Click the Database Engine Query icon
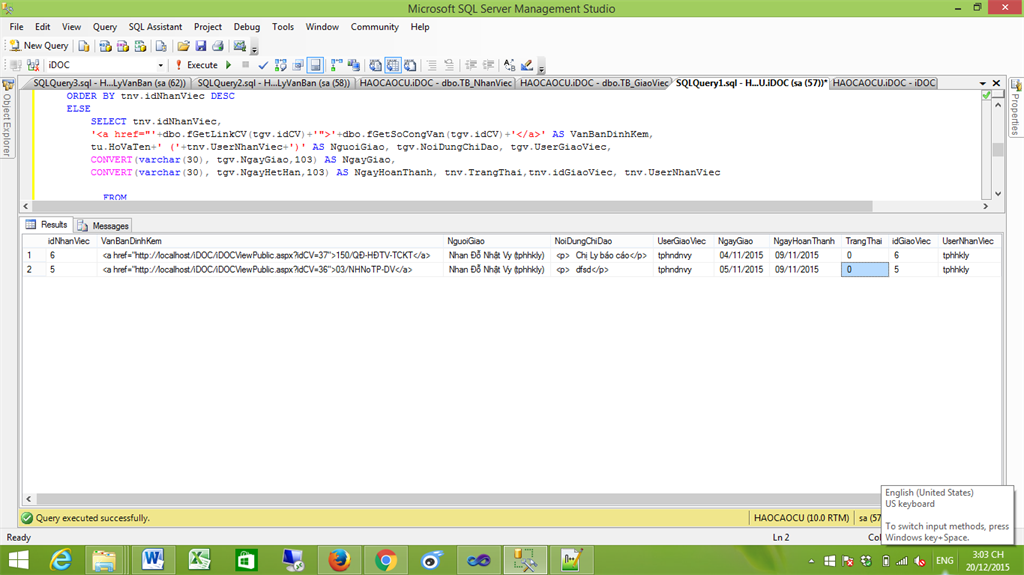Viewport: 1024px width, 575px height. (x=84, y=46)
